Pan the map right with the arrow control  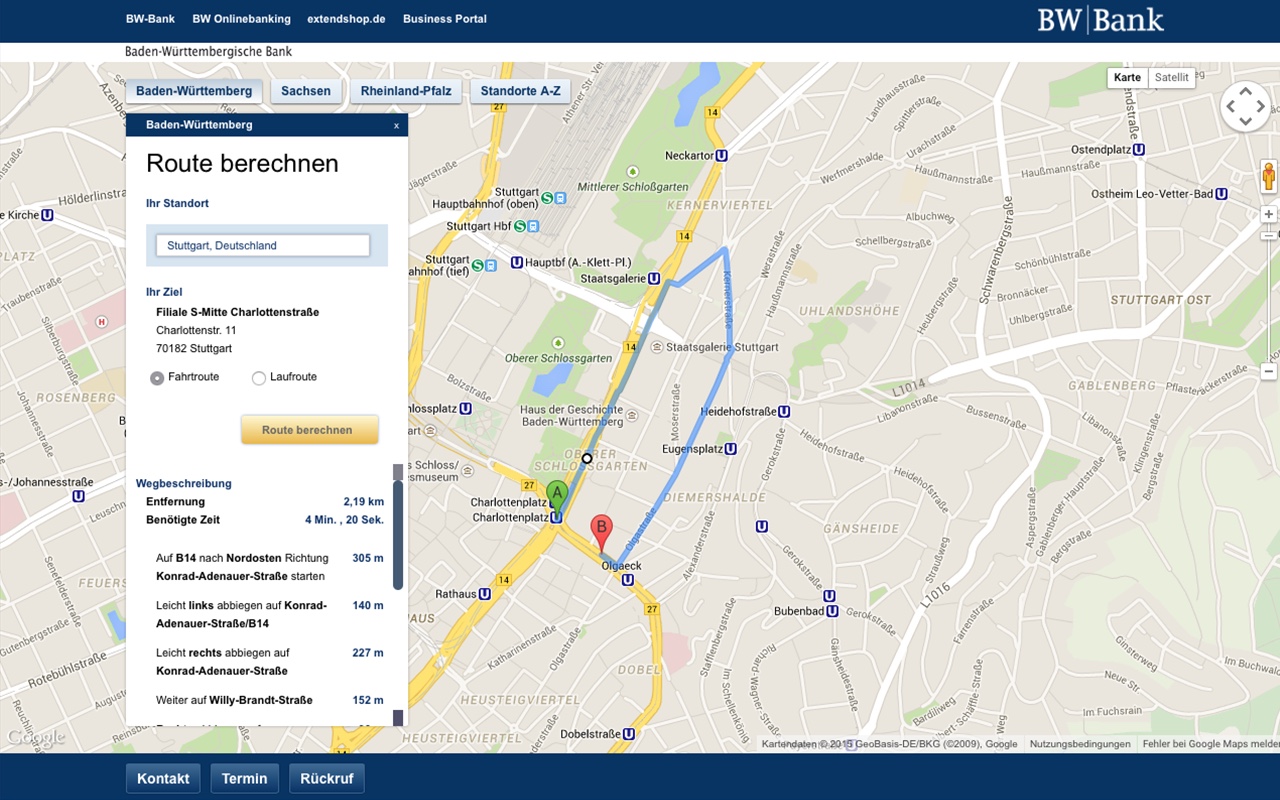click(1260, 106)
